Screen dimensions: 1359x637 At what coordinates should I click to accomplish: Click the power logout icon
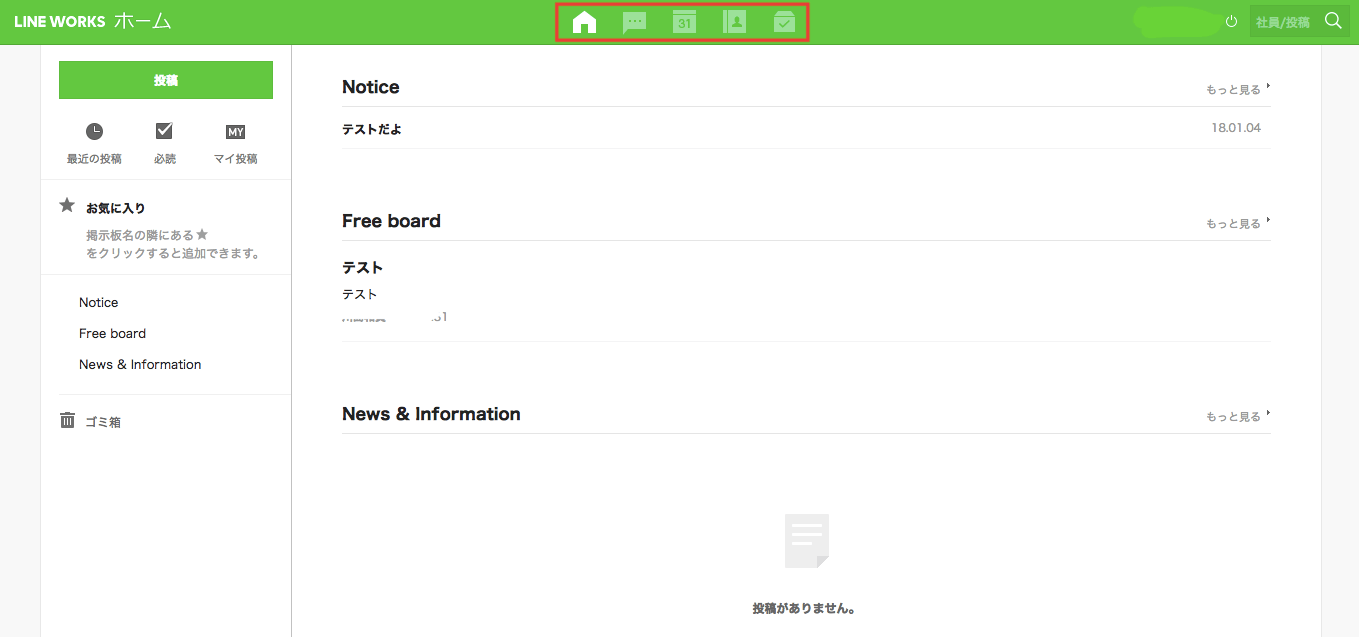[x=1231, y=21]
